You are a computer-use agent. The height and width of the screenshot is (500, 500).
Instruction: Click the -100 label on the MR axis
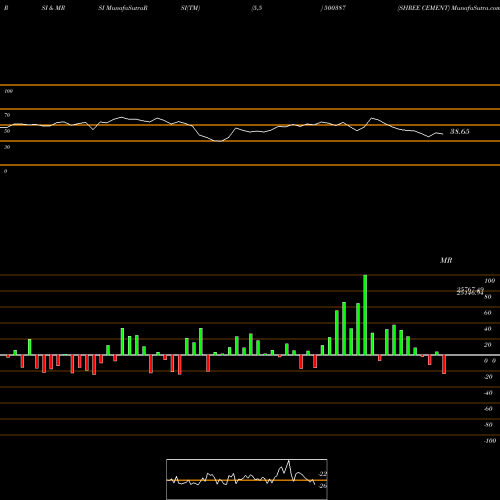(x=490, y=441)
